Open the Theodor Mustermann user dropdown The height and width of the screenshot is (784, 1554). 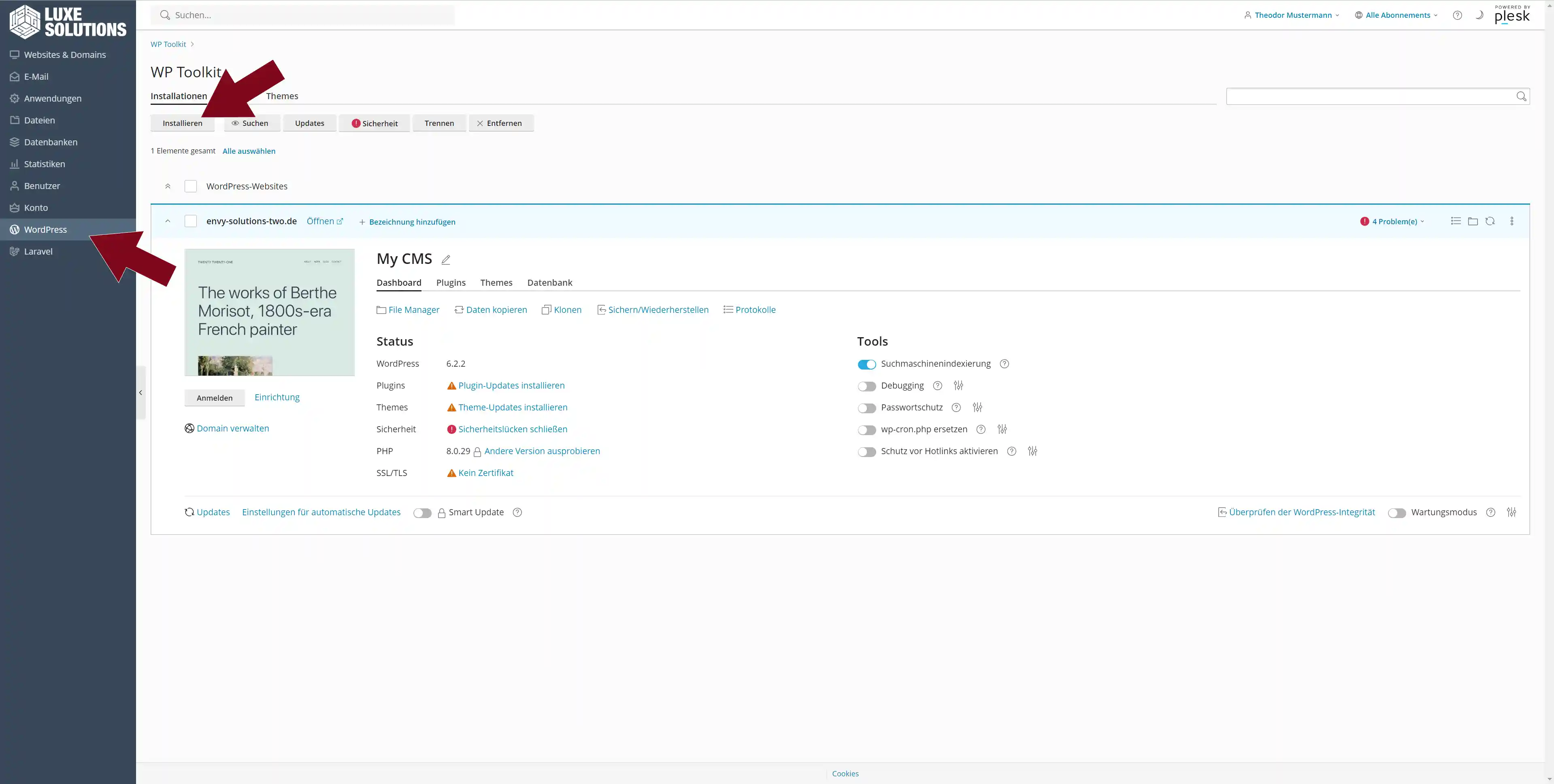pyautogui.click(x=1292, y=15)
